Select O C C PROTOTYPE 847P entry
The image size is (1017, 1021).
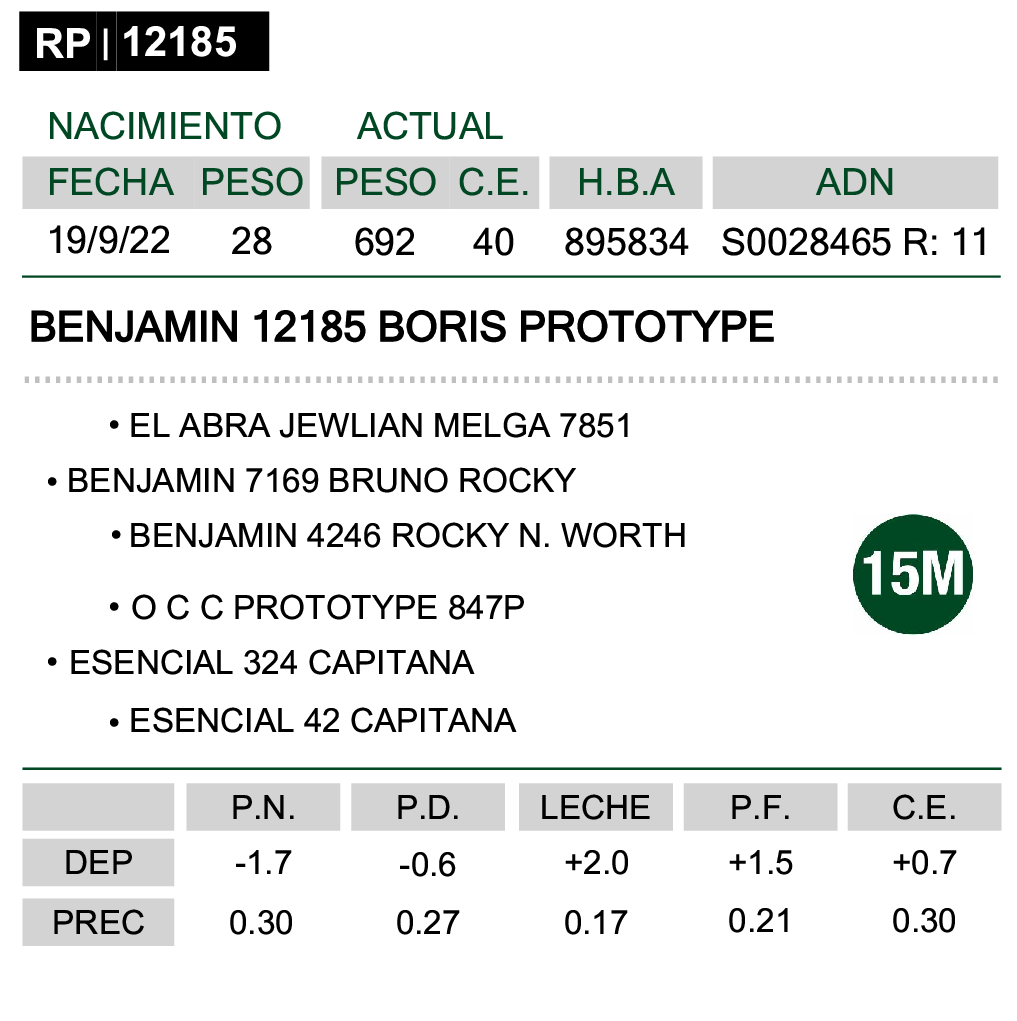[327, 608]
